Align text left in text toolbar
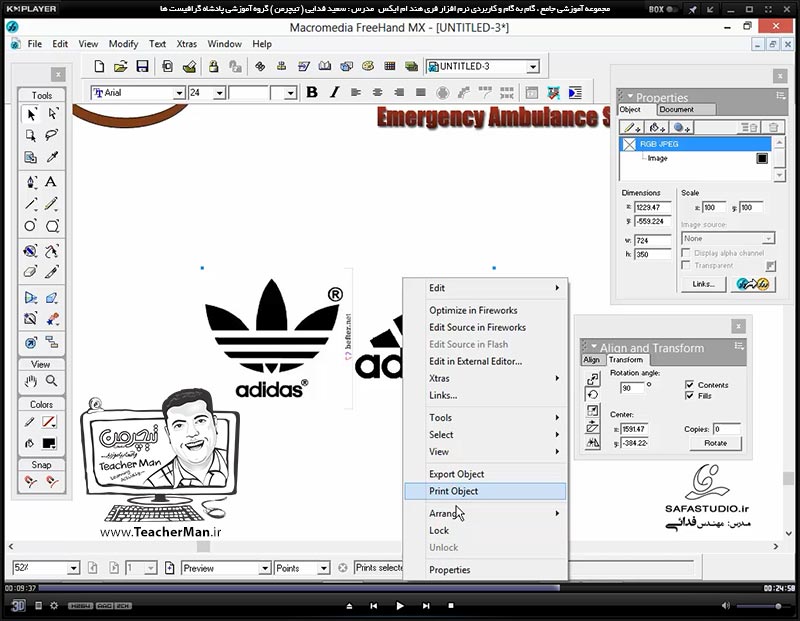This screenshot has width=800, height=621. (x=356, y=92)
